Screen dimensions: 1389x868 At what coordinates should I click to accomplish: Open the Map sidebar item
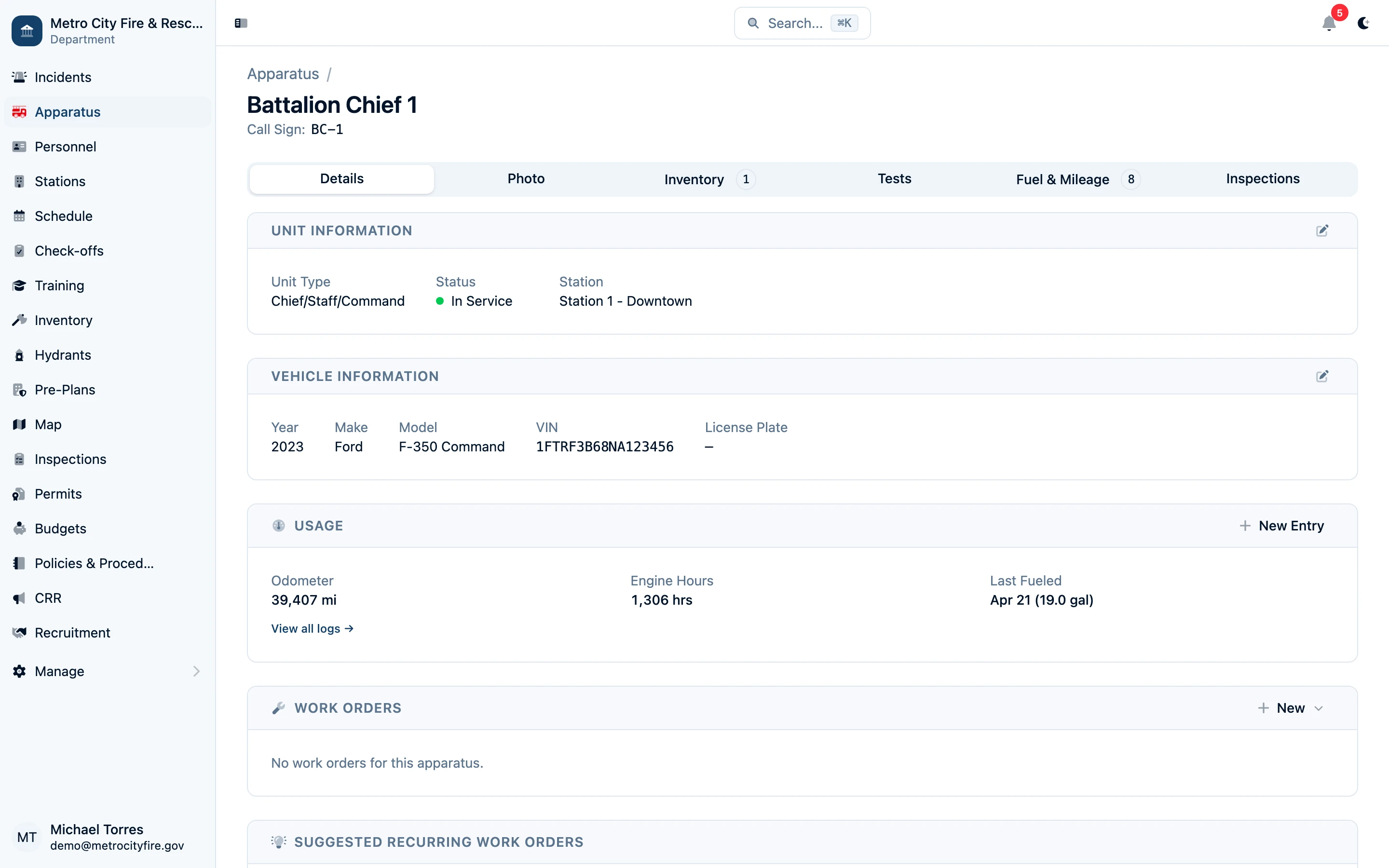48,424
